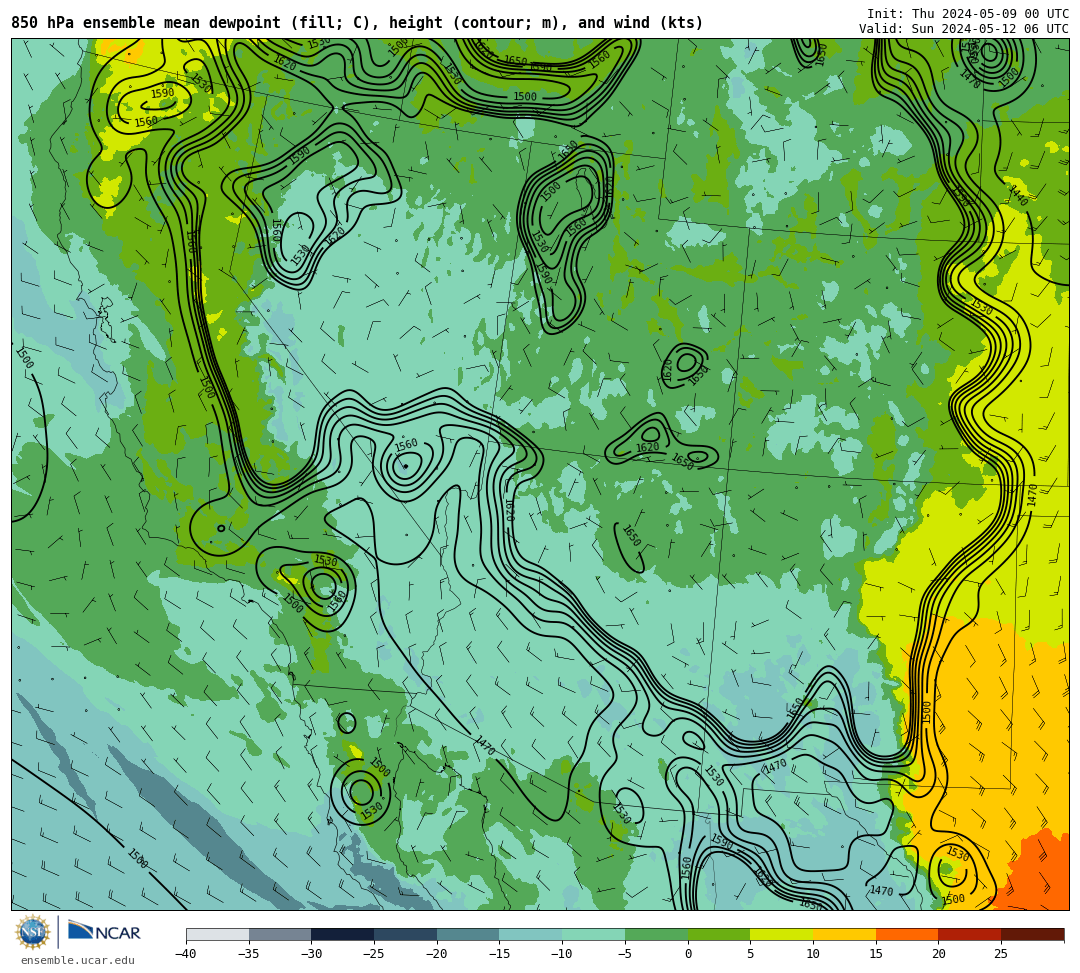Click the white -40 to -35 swatch

[217, 934]
